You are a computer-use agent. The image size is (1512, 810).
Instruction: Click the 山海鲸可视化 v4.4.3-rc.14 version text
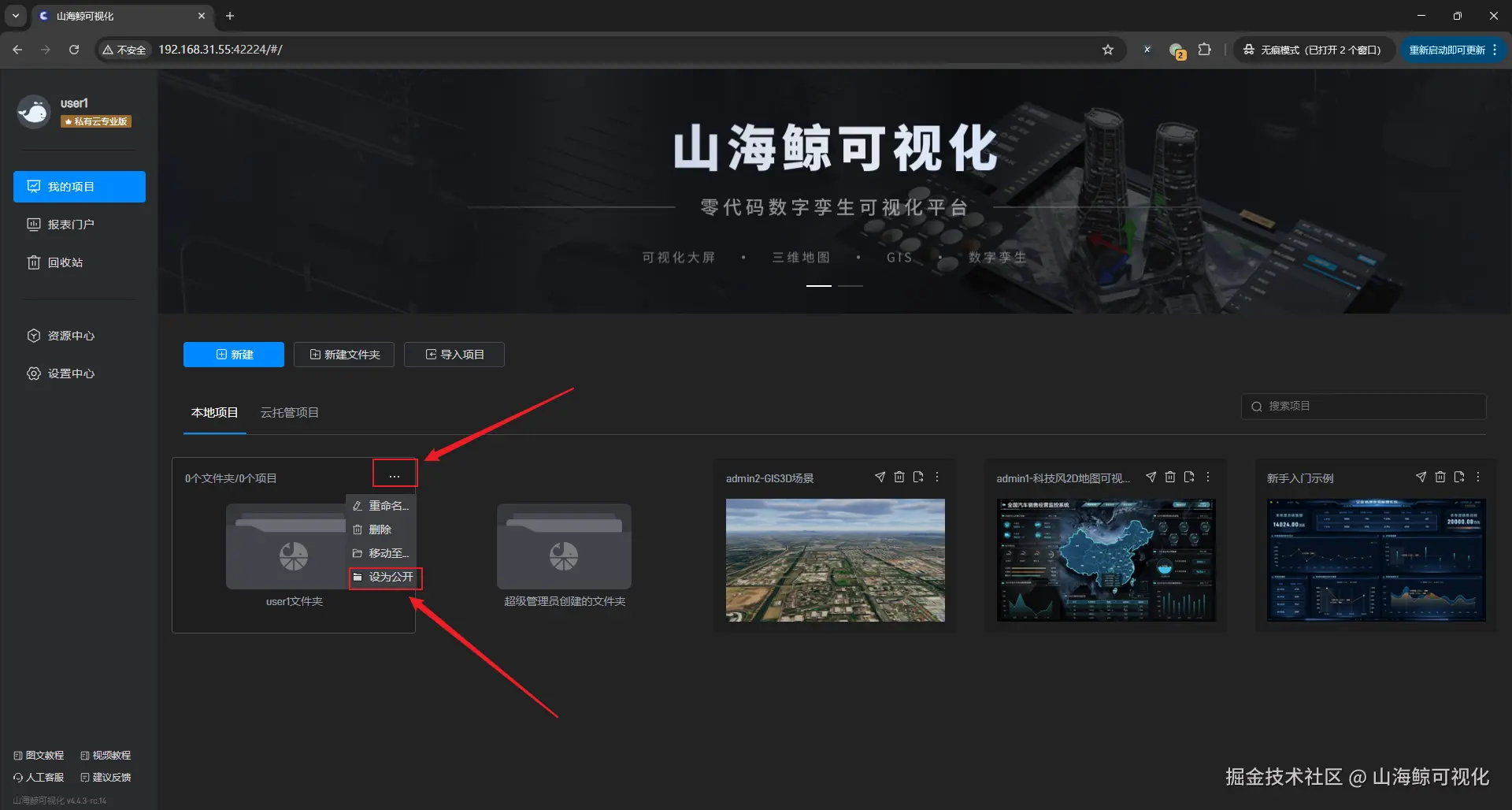coord(60,801)
